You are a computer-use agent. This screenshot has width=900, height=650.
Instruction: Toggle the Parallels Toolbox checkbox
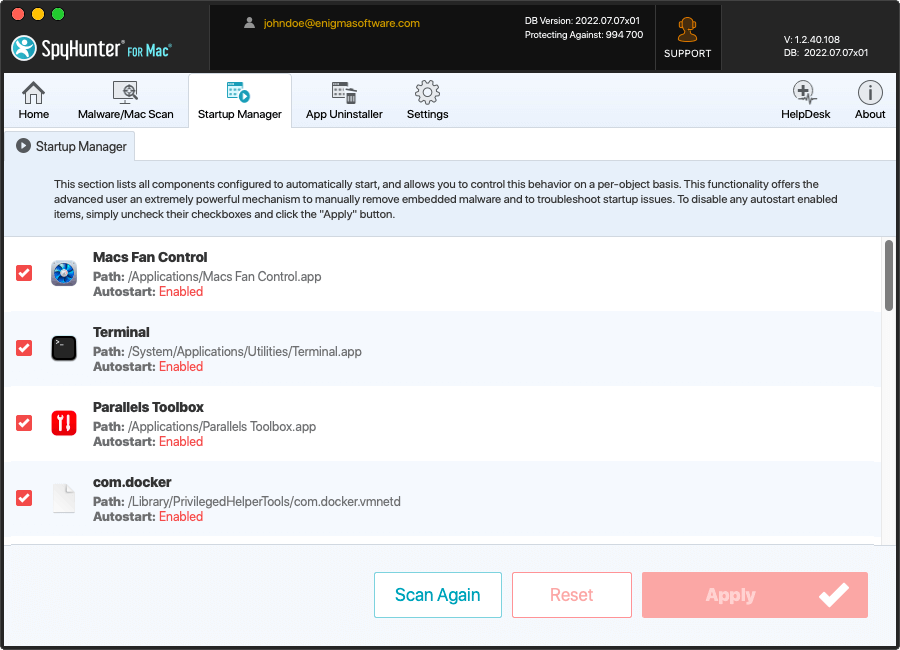[x=24, y=423]
